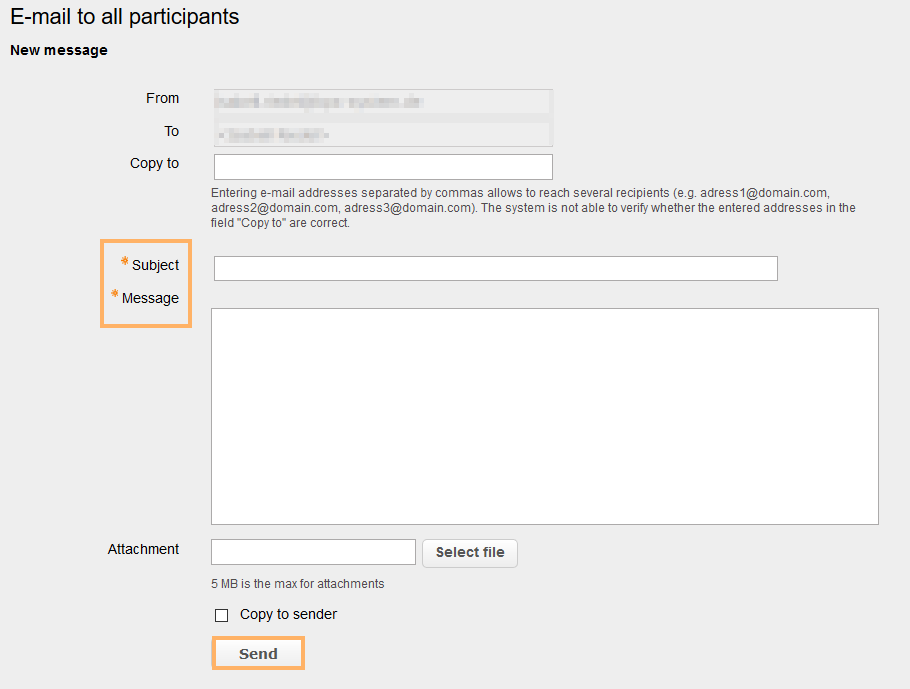Click the Message field label

pyautogui.click(x=150, y=298)
